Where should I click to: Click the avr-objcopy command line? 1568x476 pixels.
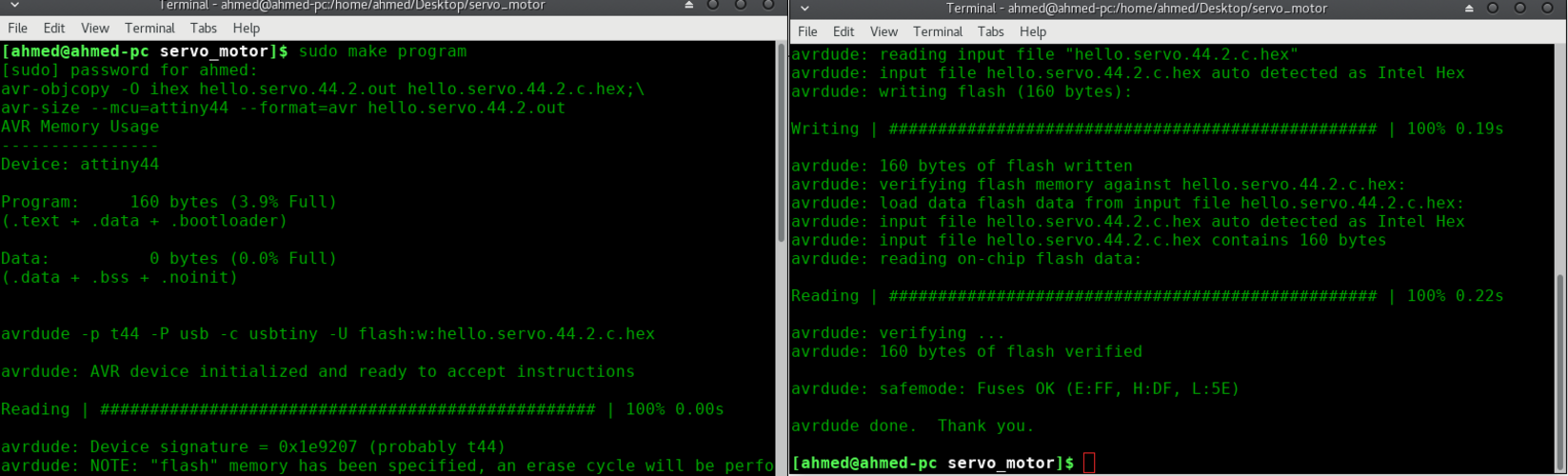point(323,89)
